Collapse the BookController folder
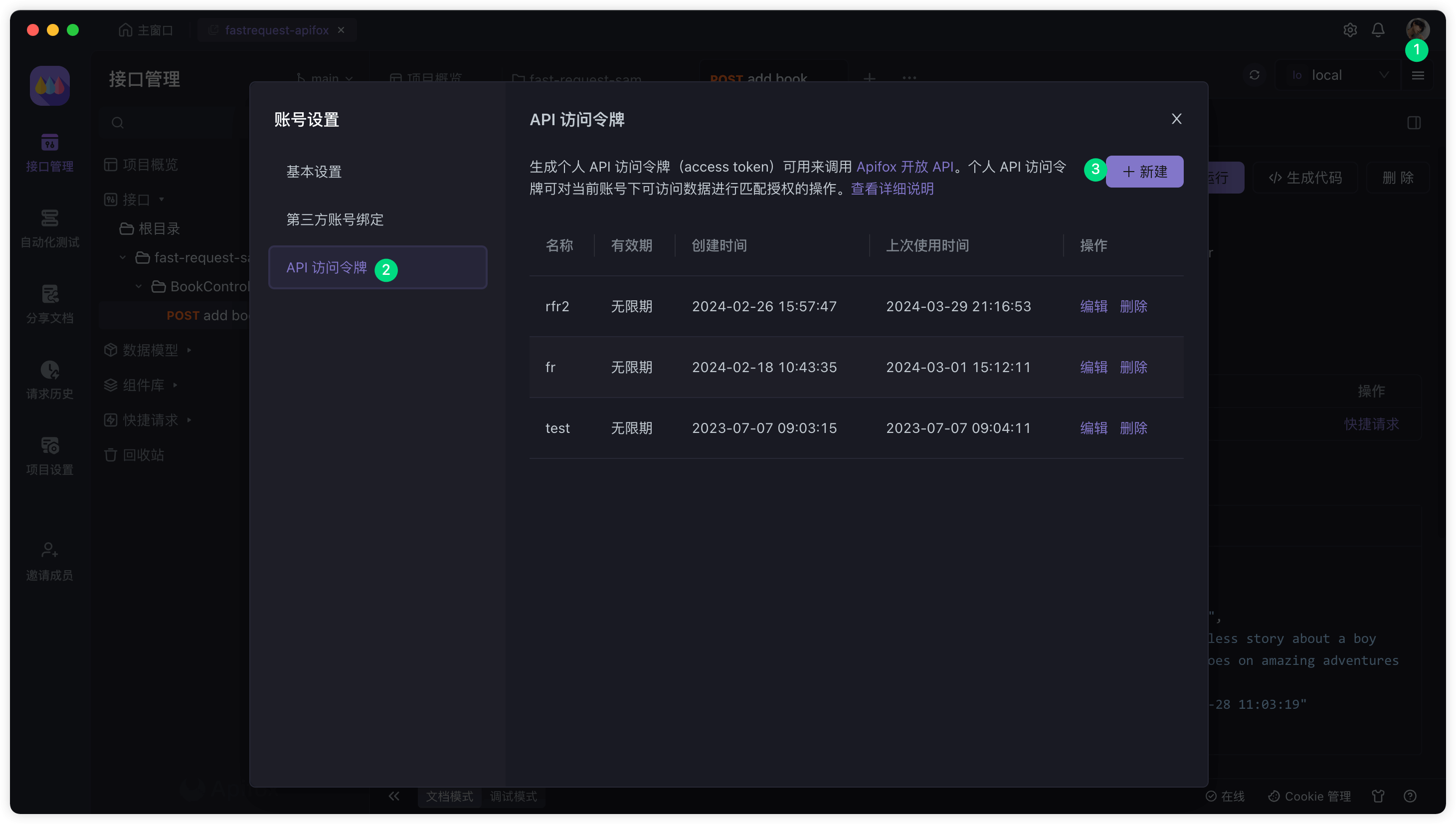The image size is (1456, 824). click(139, 286)
